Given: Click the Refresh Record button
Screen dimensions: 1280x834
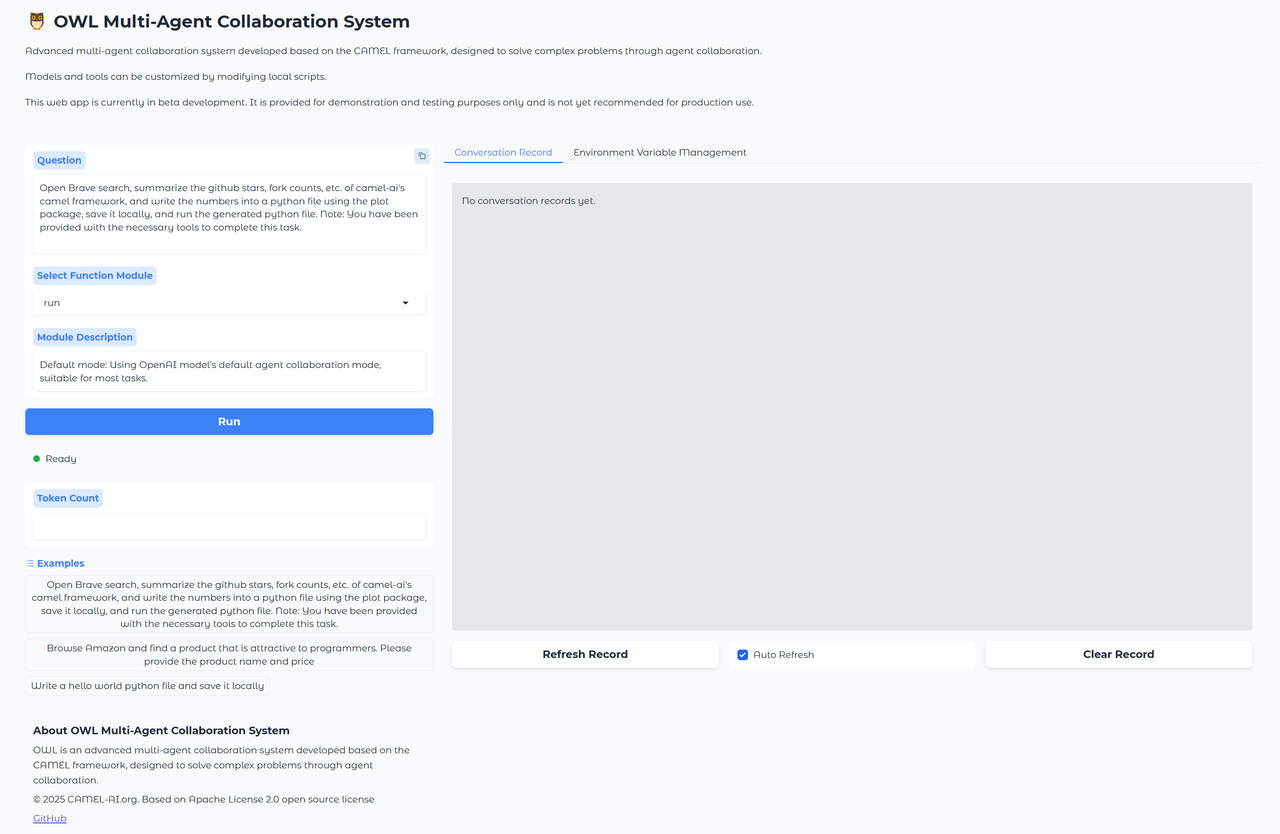Looking at the screenshot, I should tap(585, 654).
